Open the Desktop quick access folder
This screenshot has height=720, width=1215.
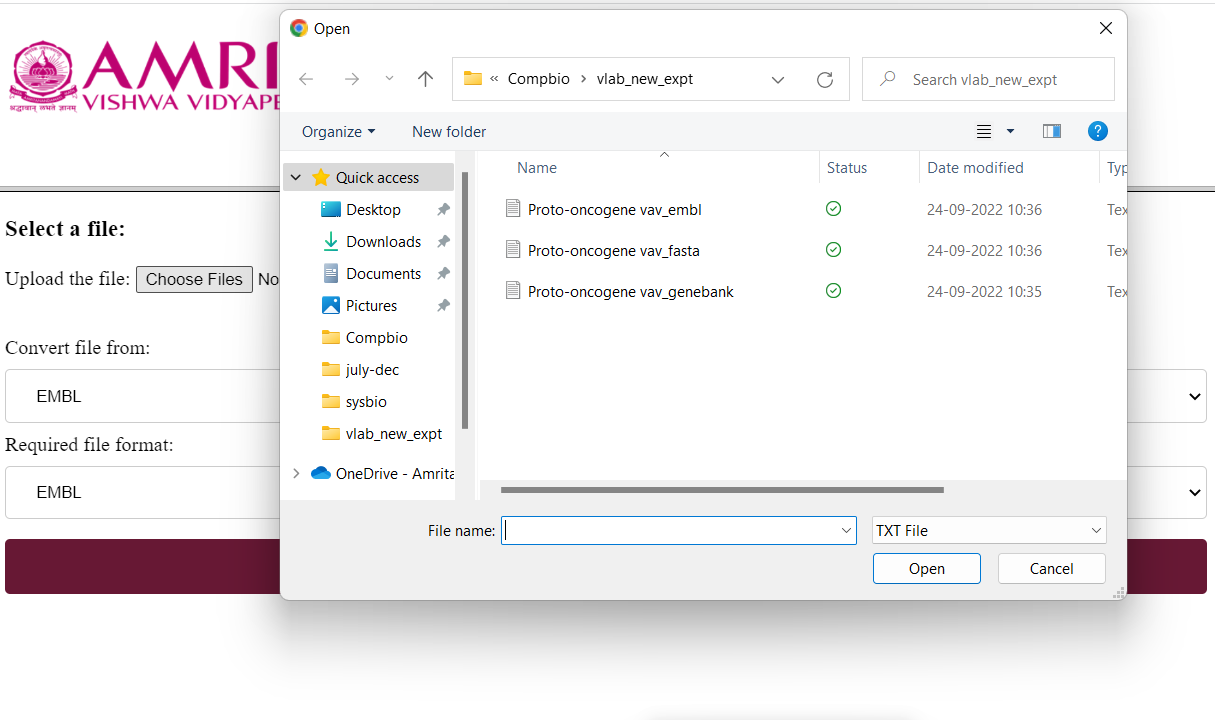[x=373, y=209]
